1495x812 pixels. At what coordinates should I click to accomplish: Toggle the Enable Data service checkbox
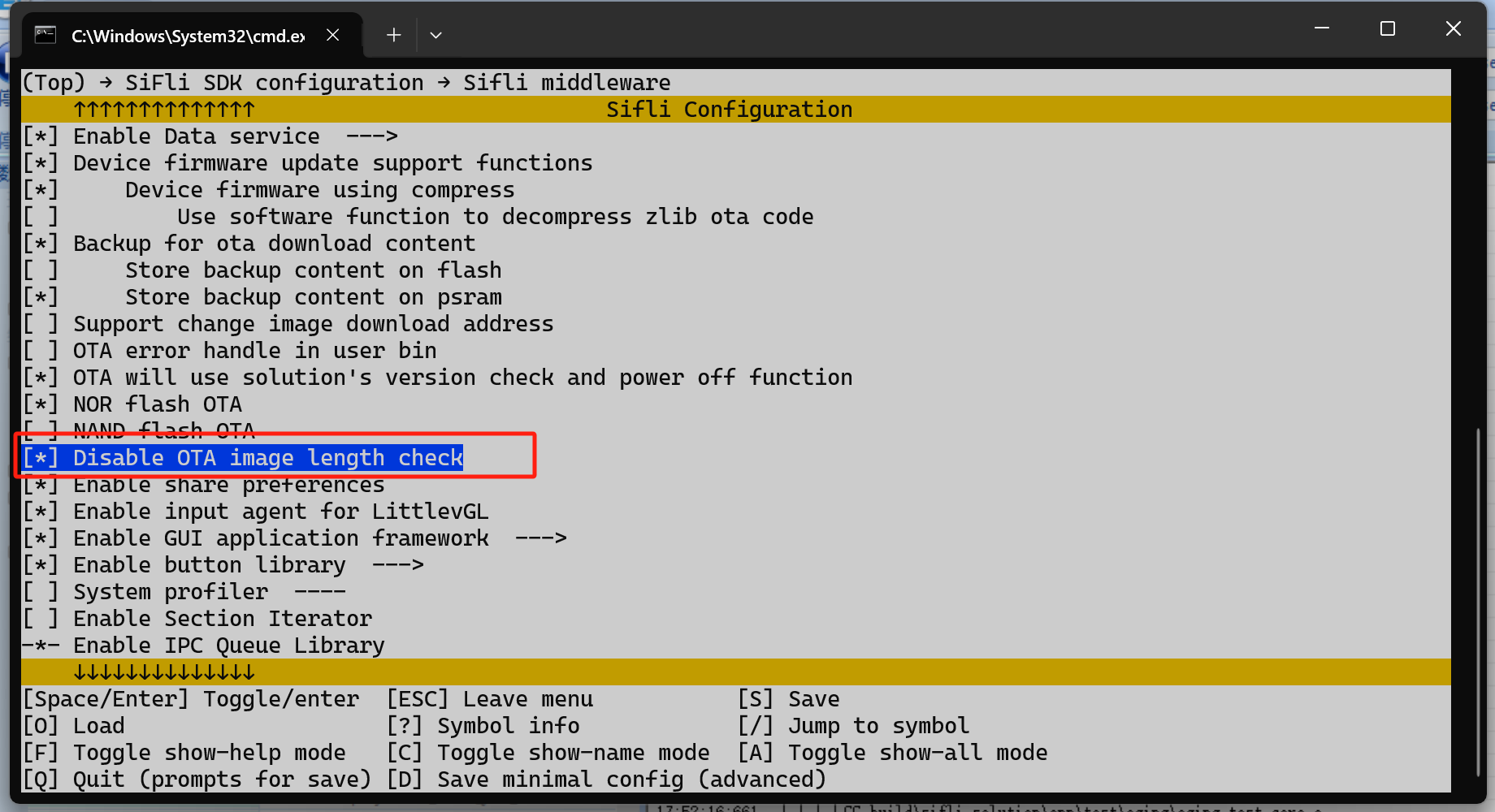tap(41, 136)
